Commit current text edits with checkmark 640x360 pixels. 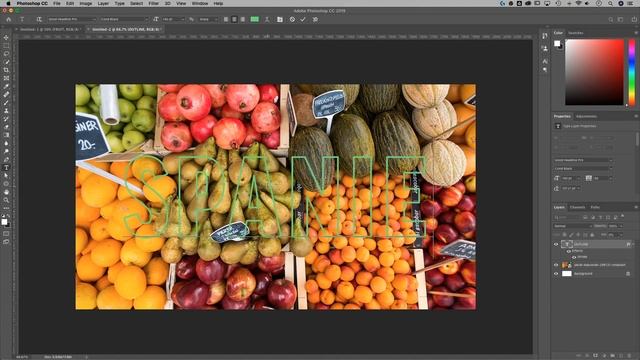click(x=303, y=19)
